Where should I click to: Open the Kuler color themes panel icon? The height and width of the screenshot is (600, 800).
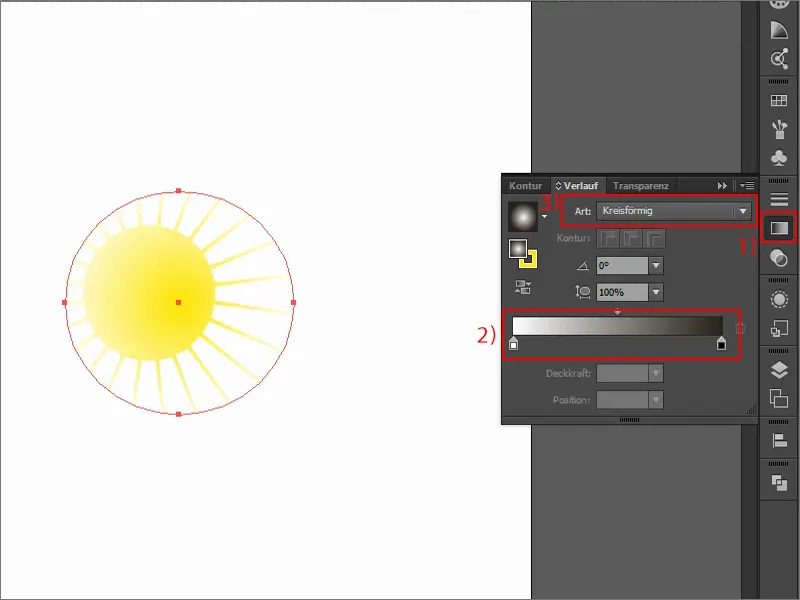click(779, 59)
